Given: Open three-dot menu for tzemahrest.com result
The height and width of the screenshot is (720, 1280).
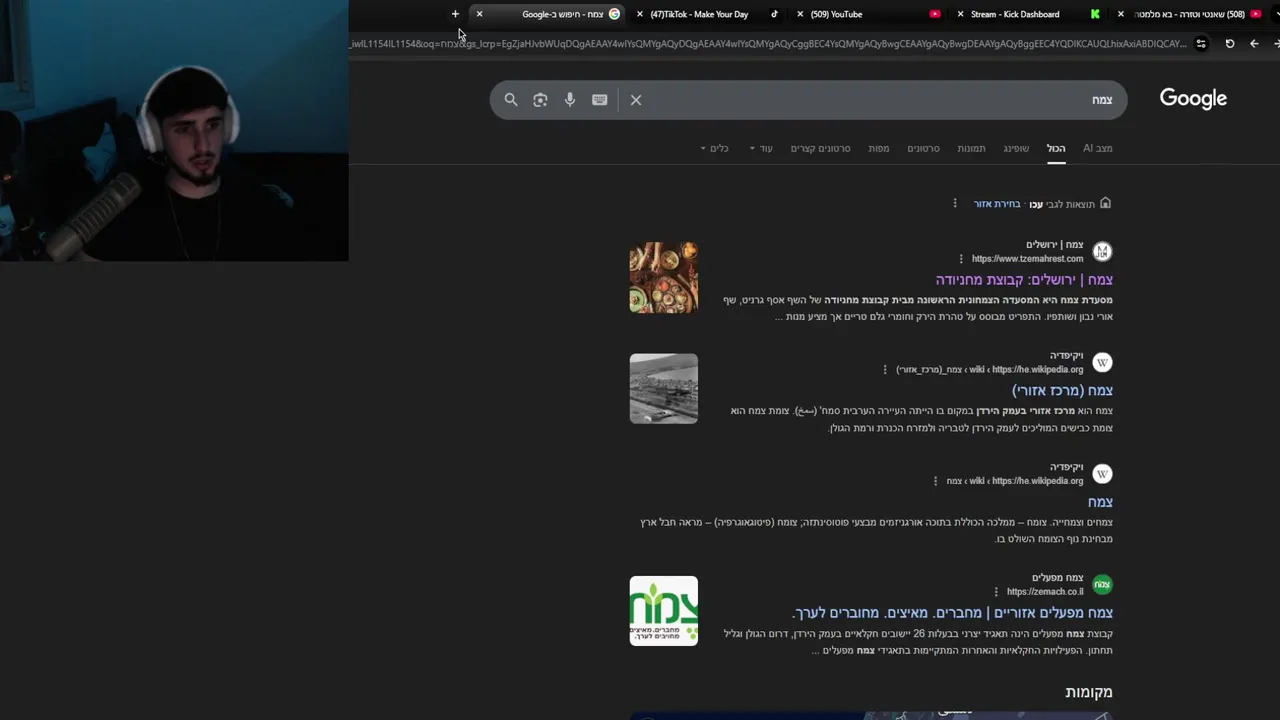Looking at the screenshot, I should click(961, 259).
